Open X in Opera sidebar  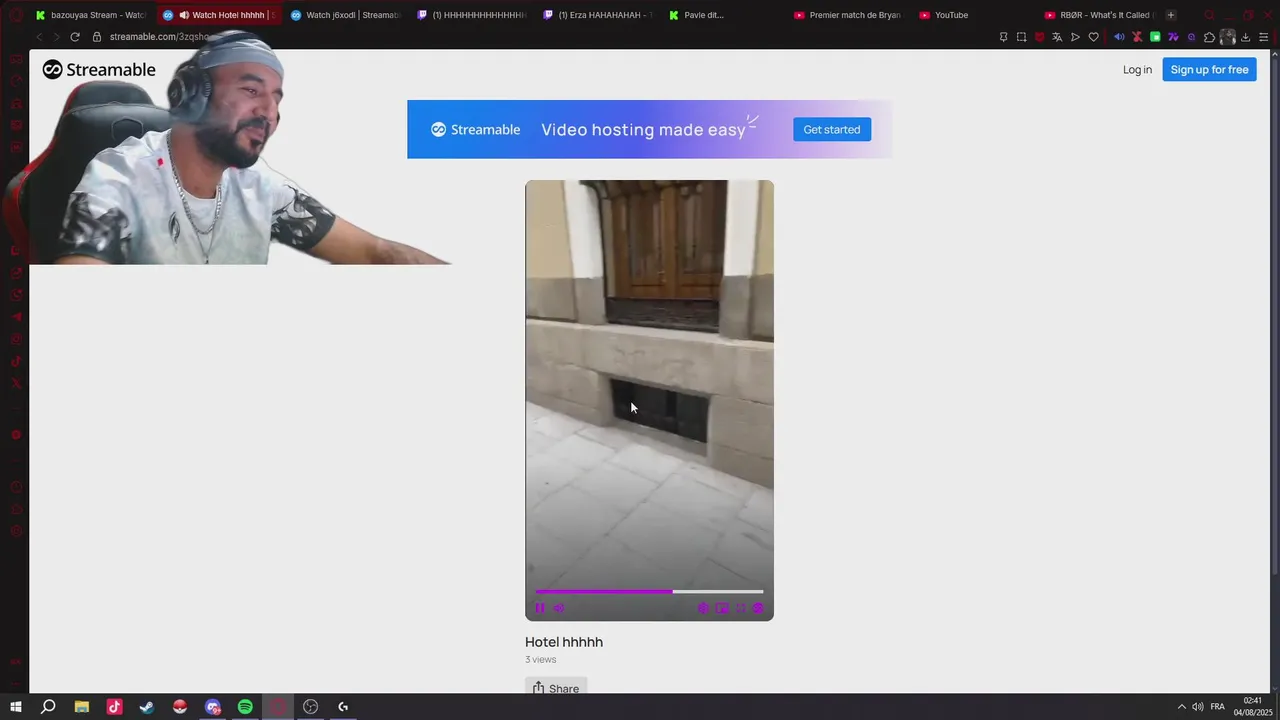tap(16, 383)
